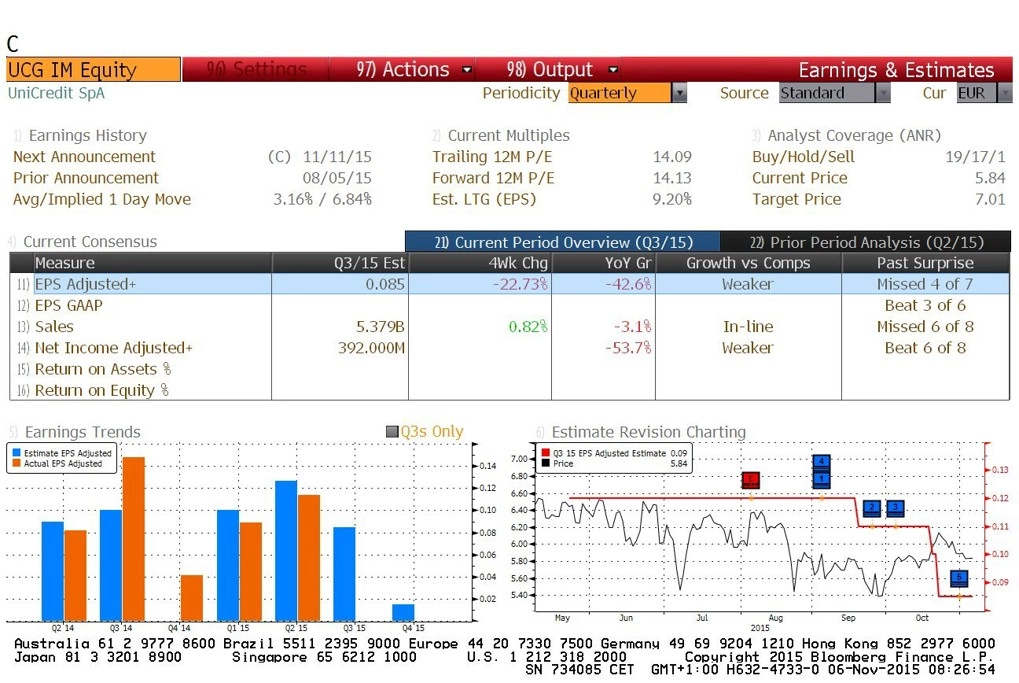Click the 98) Output menu
The image size is (1019, 683).
[x=550, y=70]
